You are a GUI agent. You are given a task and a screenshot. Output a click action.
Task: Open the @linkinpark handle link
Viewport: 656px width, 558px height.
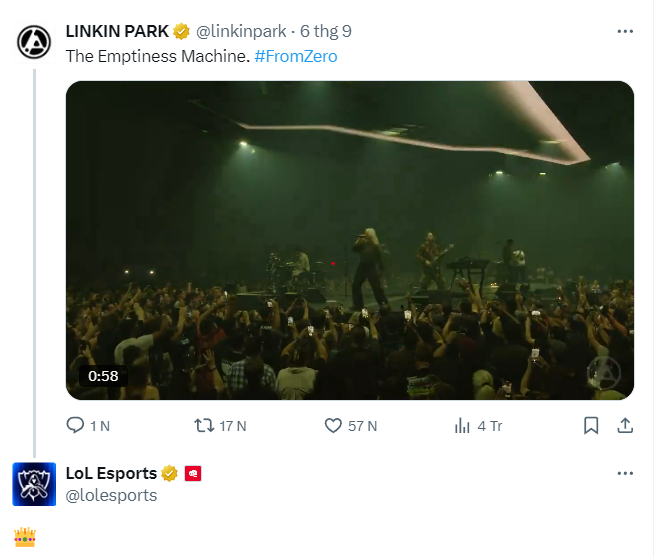tap(241, 31)
